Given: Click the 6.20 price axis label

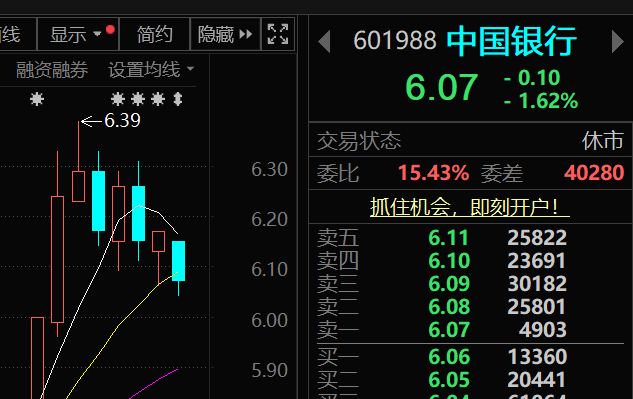Looking at the screenshot, I should coord(269,219).
